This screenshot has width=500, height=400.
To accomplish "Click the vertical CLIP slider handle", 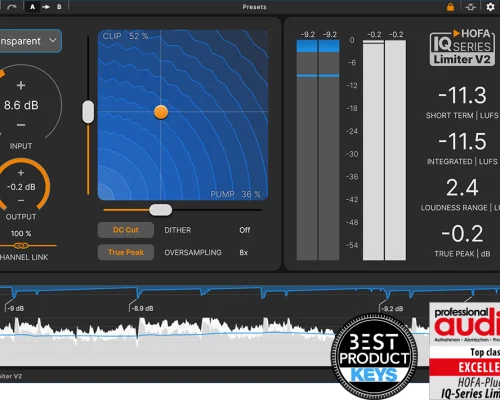I will point(88,111).
